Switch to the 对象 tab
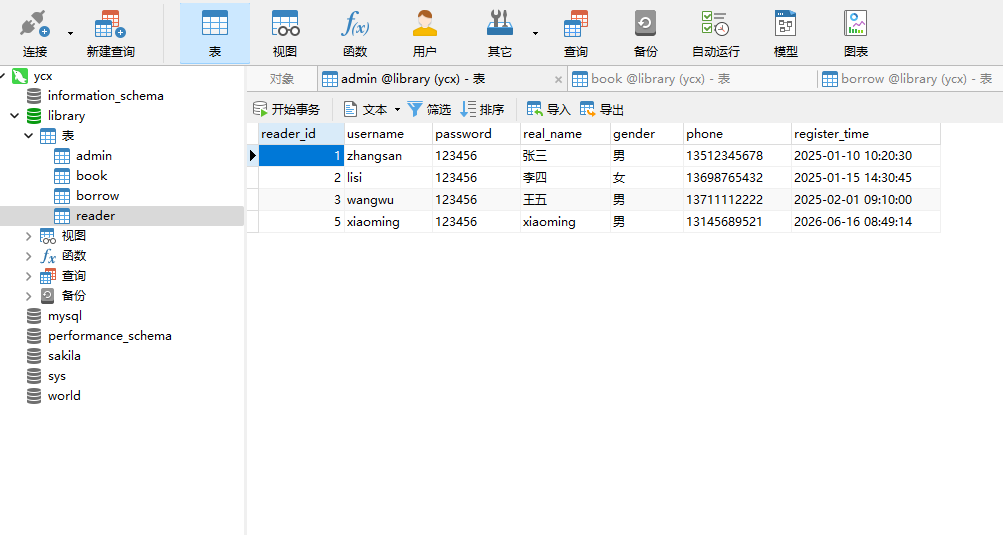Screen dimensions: 1003x535 [x=281, y=79]
